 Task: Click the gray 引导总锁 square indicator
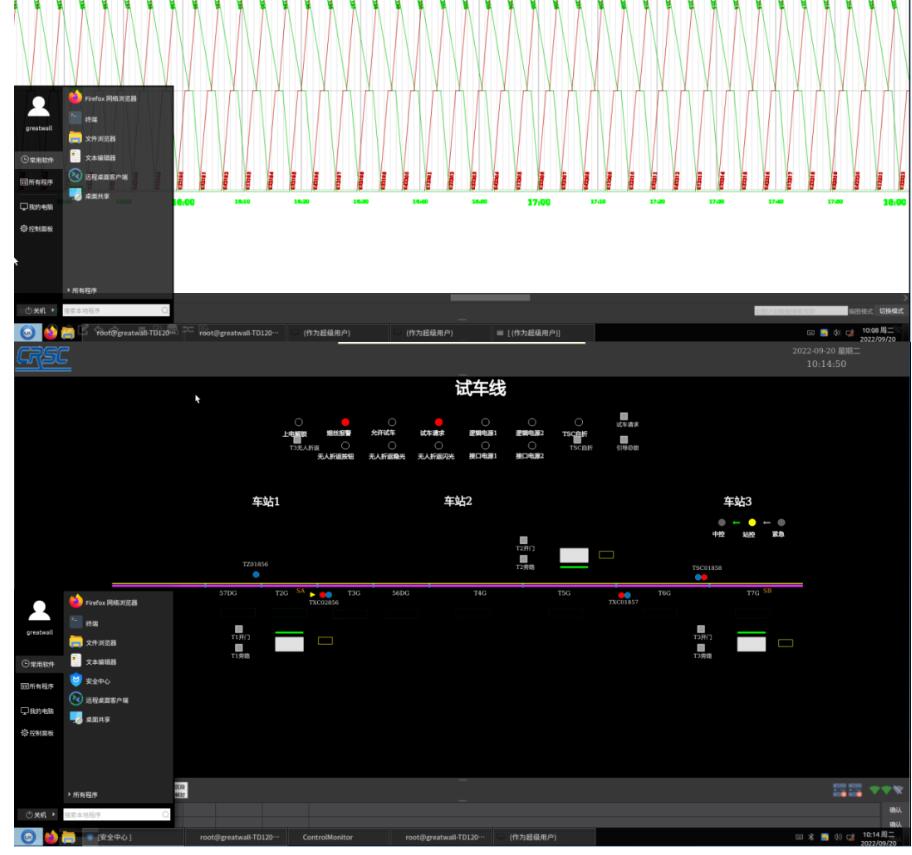tap(624, 439)
